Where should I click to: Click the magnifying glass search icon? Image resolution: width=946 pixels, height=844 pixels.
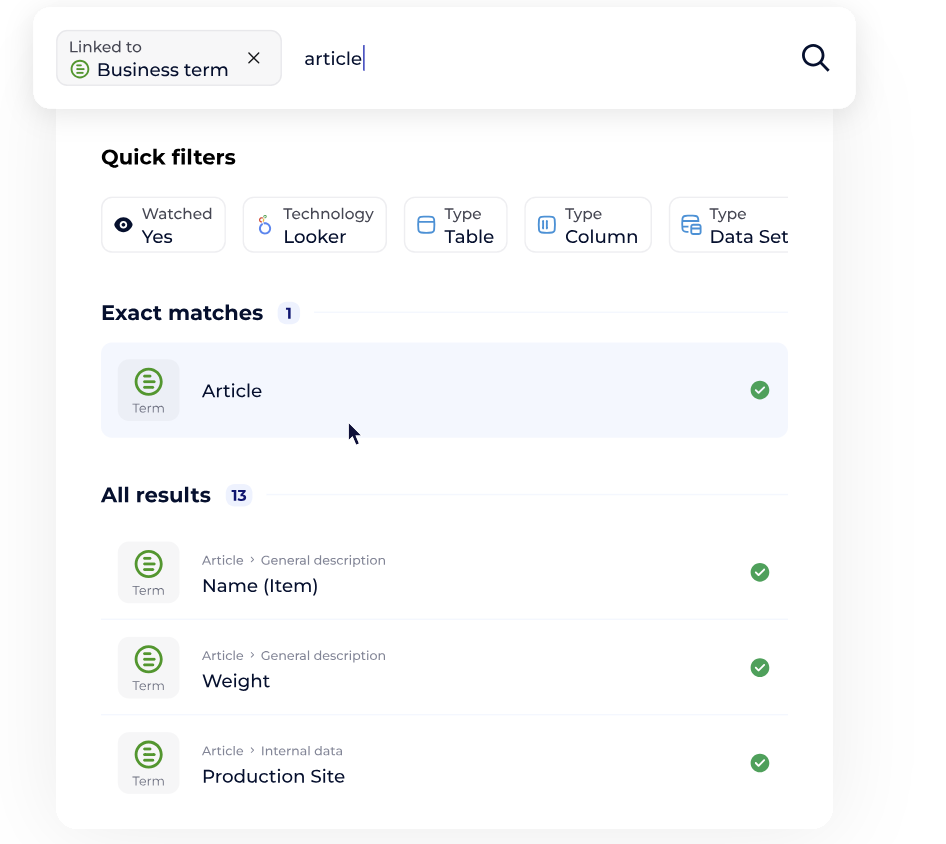(x=815, y=59)
